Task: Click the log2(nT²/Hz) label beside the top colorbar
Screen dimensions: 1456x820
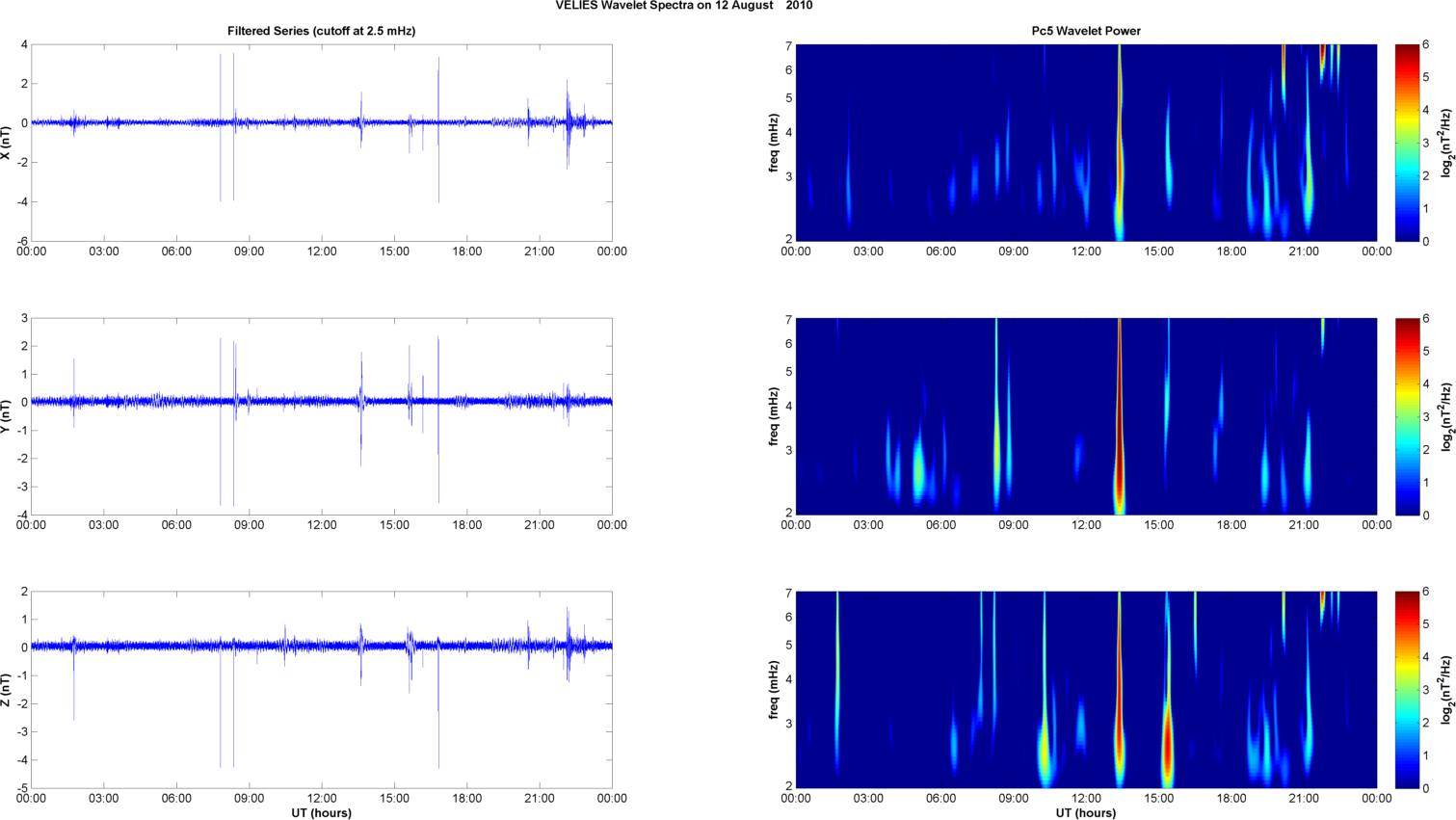Action: coord(1447,143)
